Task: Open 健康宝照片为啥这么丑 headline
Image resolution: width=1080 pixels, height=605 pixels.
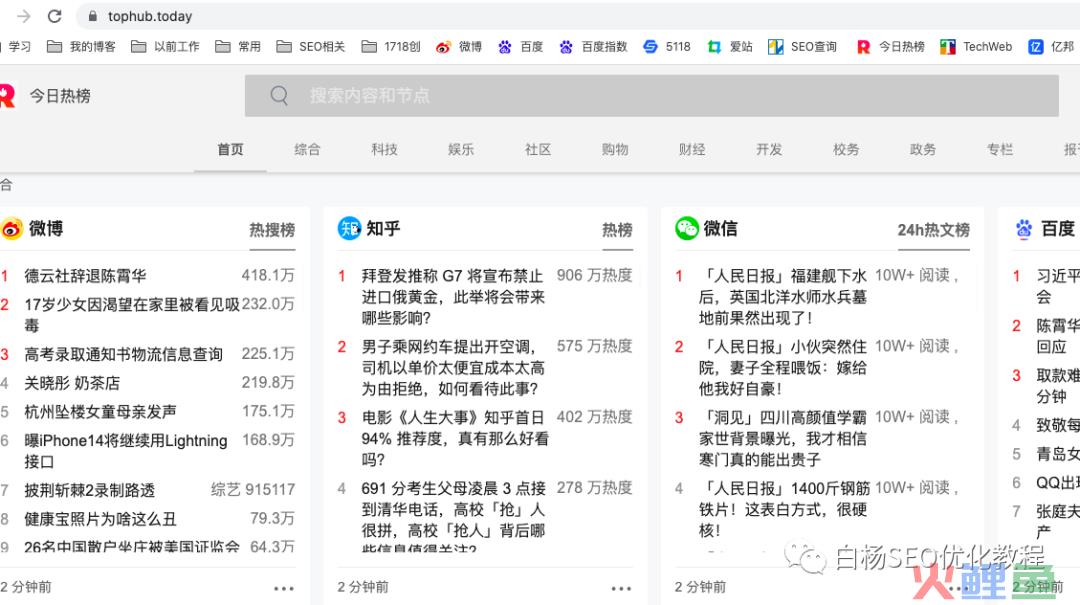Action: coord(101,519)
